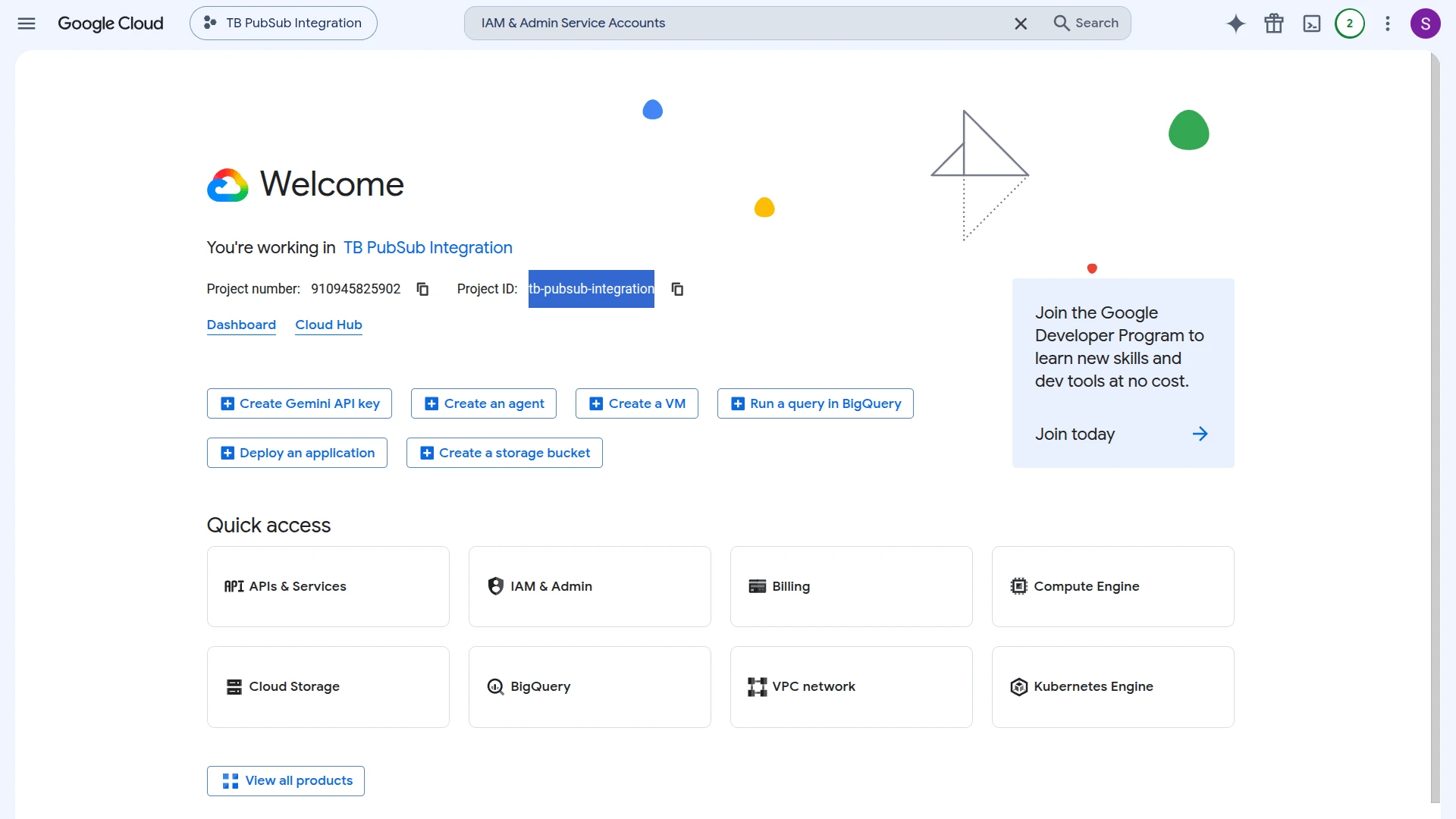1456x819 pixels.
Task: Open the Dashboard link
Action: [x=241, y=325]
